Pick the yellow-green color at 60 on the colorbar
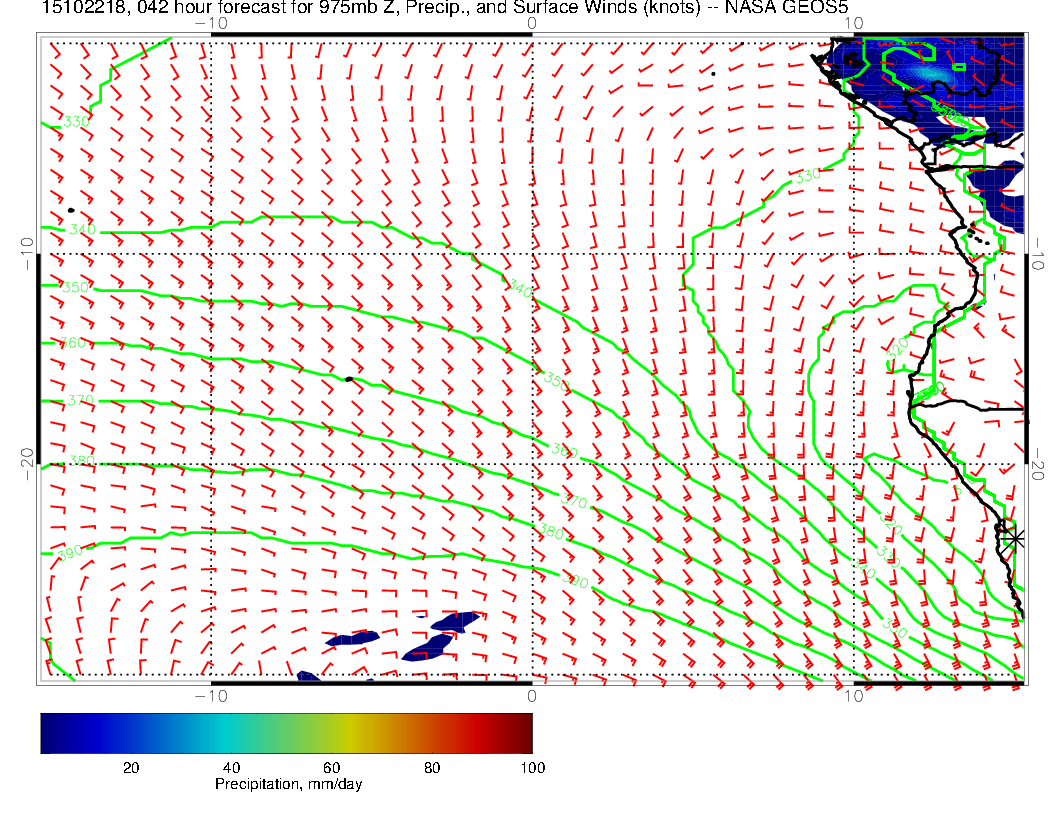 pos(332,732)
